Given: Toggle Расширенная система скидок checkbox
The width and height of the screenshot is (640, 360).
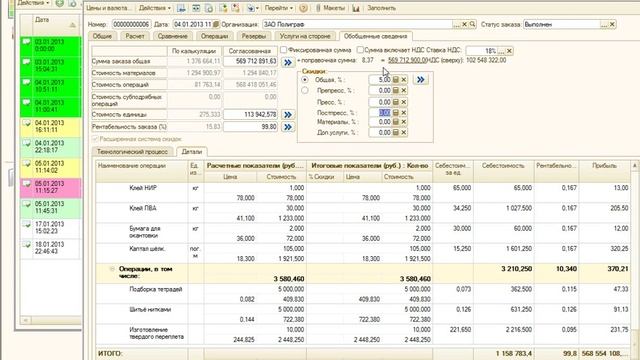Looking at the screenshot, I should coord(95,139).
